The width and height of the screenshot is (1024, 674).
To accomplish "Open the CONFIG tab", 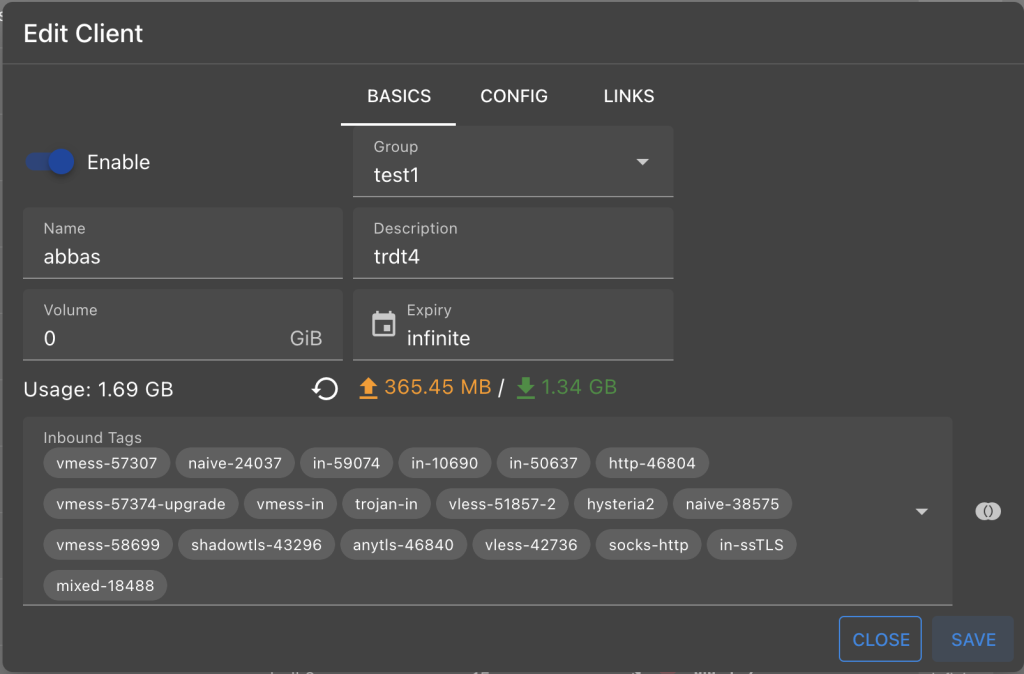I will [x=514, y=96].
